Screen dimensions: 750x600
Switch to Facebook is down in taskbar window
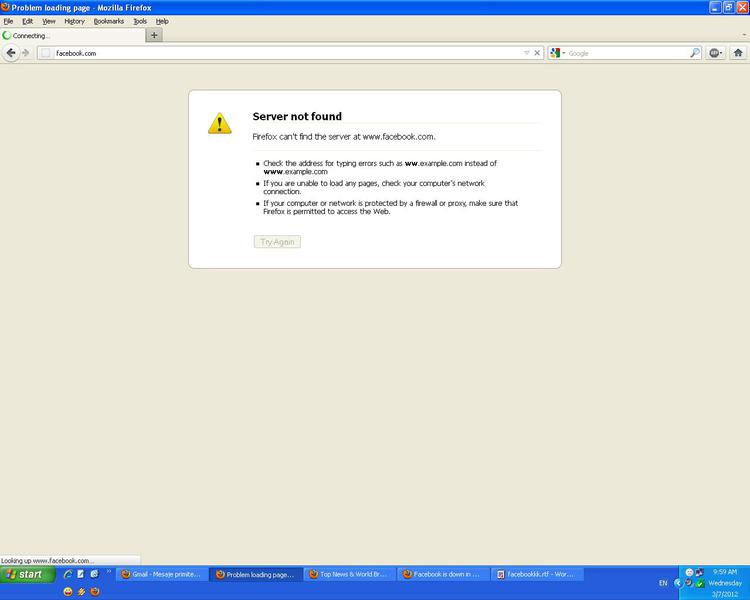click(443, 574)
